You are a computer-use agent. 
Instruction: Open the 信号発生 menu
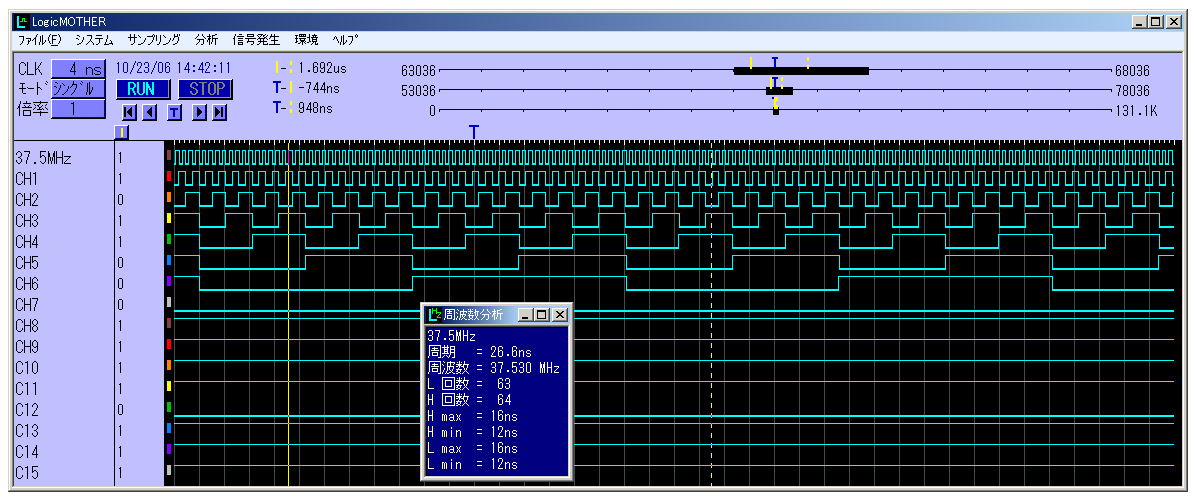[256, 40]
